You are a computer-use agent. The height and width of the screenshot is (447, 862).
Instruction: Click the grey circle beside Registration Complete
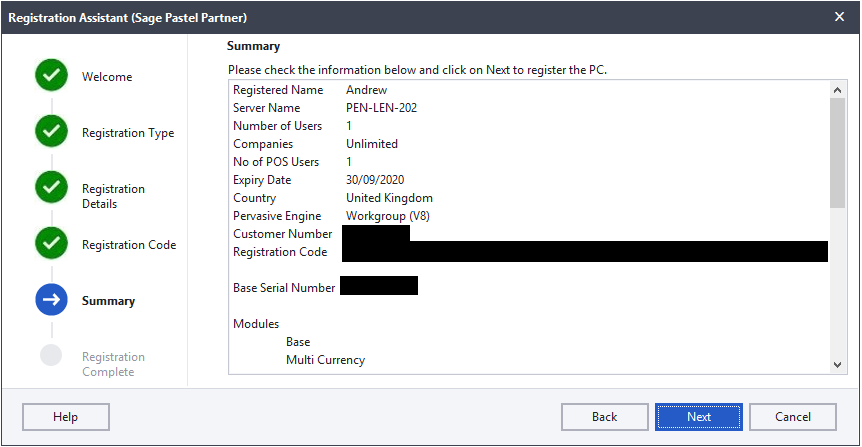tap(51, 355)
